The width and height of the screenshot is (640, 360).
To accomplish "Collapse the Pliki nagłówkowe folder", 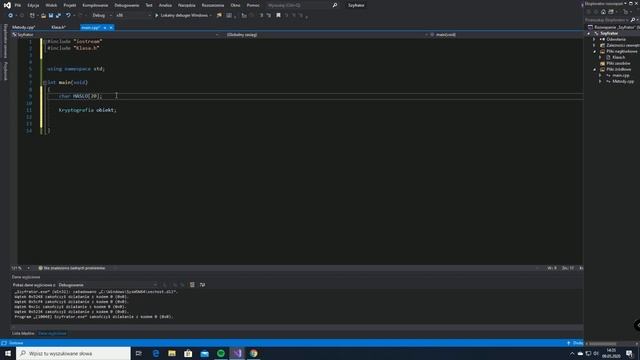I will coord(594,51).
